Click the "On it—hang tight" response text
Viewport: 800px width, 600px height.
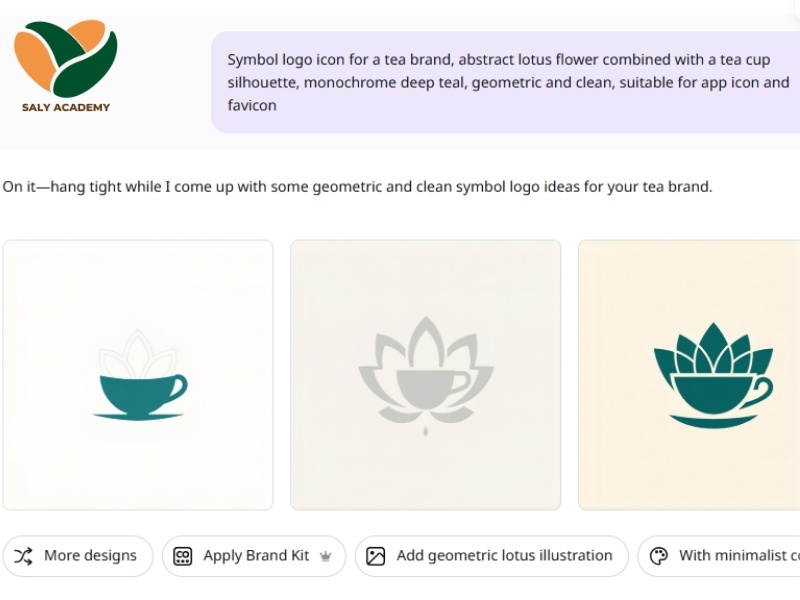click(x=357, y=187)
